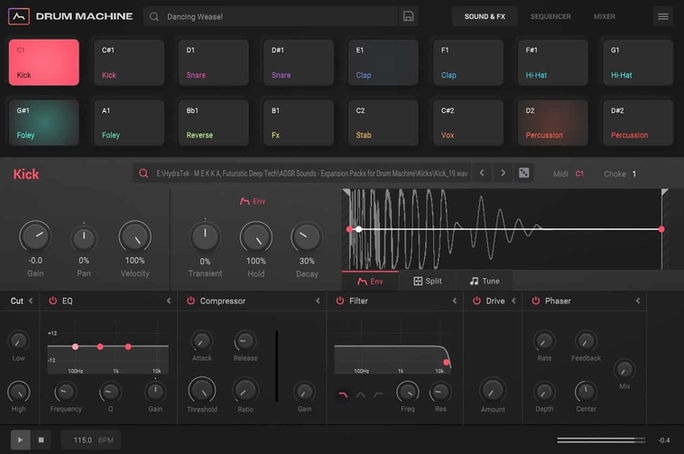Click the stop button in transport
The width and height of the screenshot is (684, 454).
tap(41, 440)
